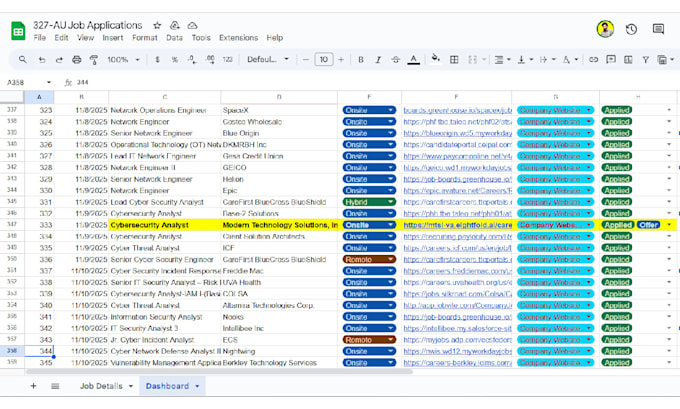Select the paint format roller icon

point(94,59)
